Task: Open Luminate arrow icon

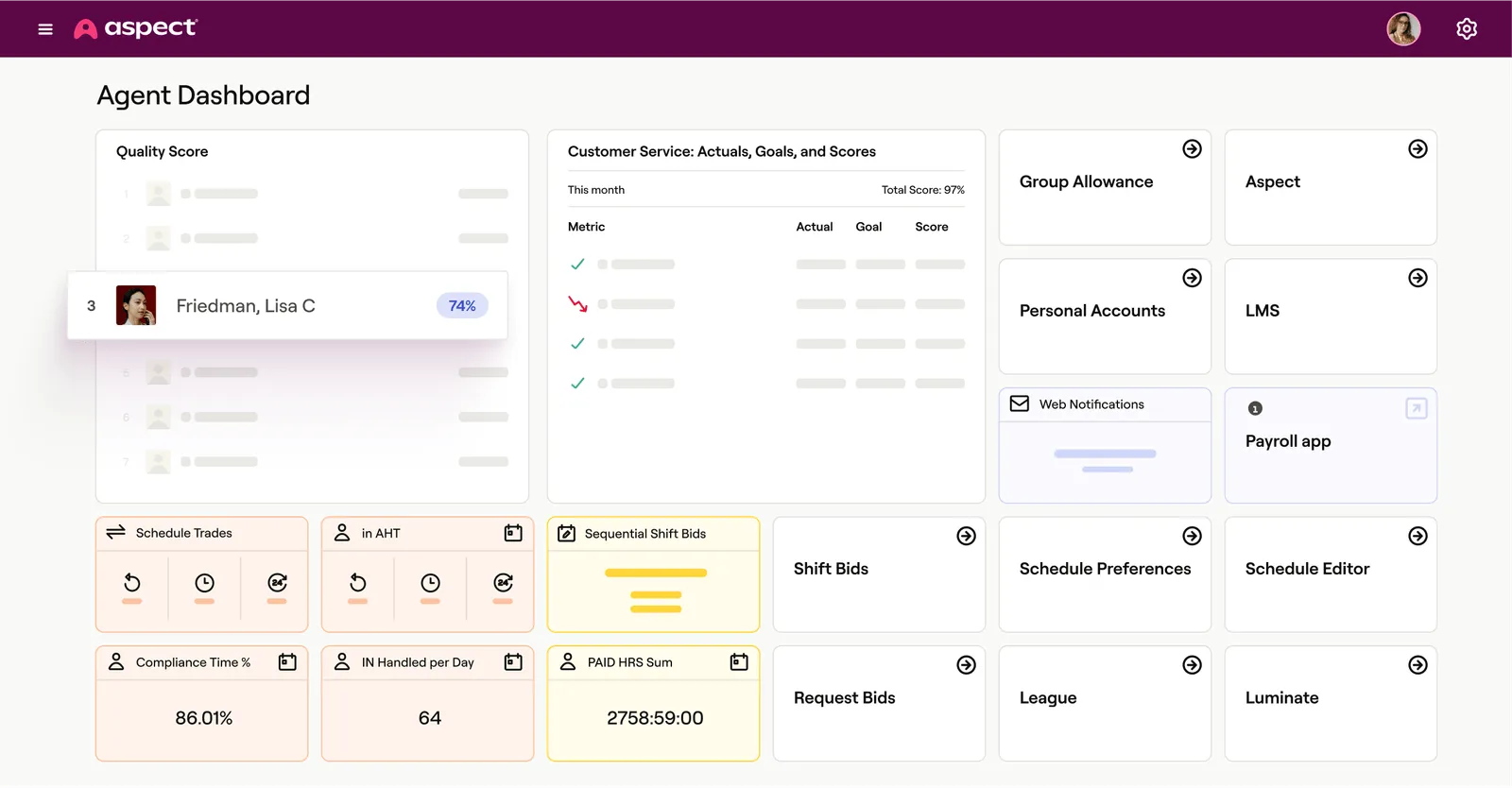Action: (1418, 665)
